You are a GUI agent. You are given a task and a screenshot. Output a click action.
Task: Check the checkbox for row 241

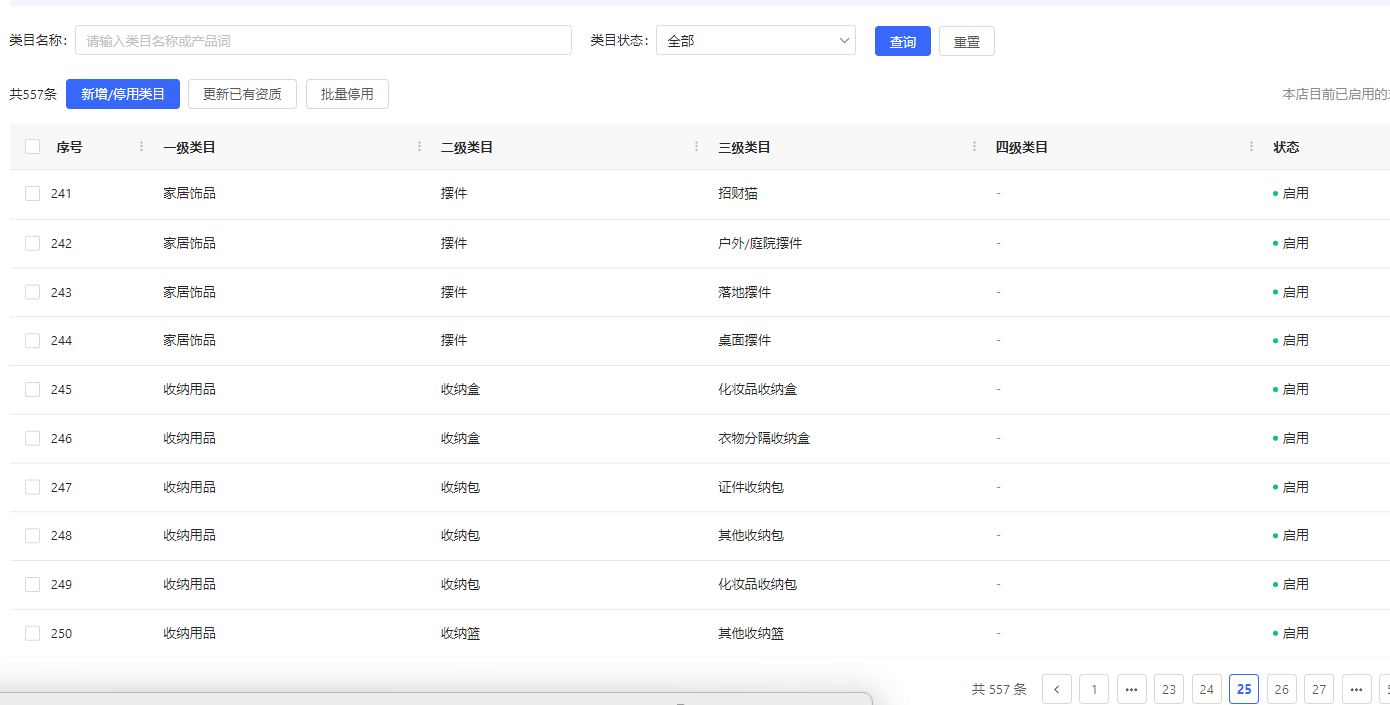[33, 194]
